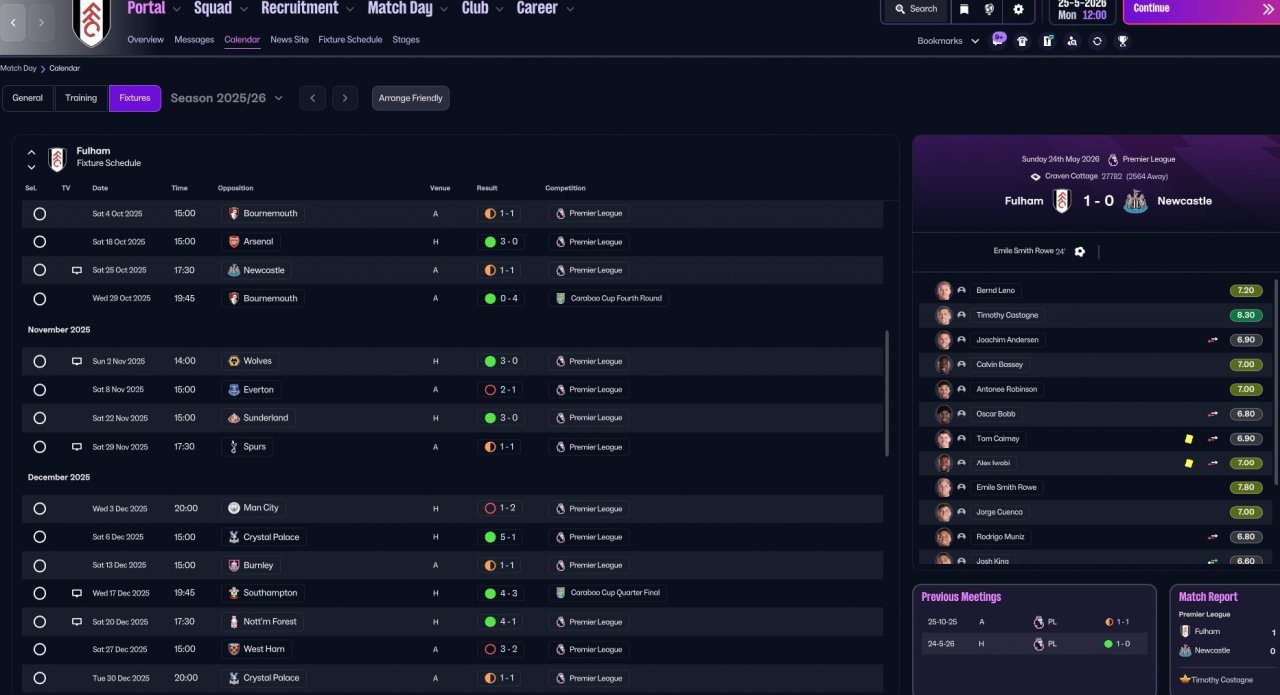
Task: Click Fulham badge in match header
Action: coord(1062,200)
